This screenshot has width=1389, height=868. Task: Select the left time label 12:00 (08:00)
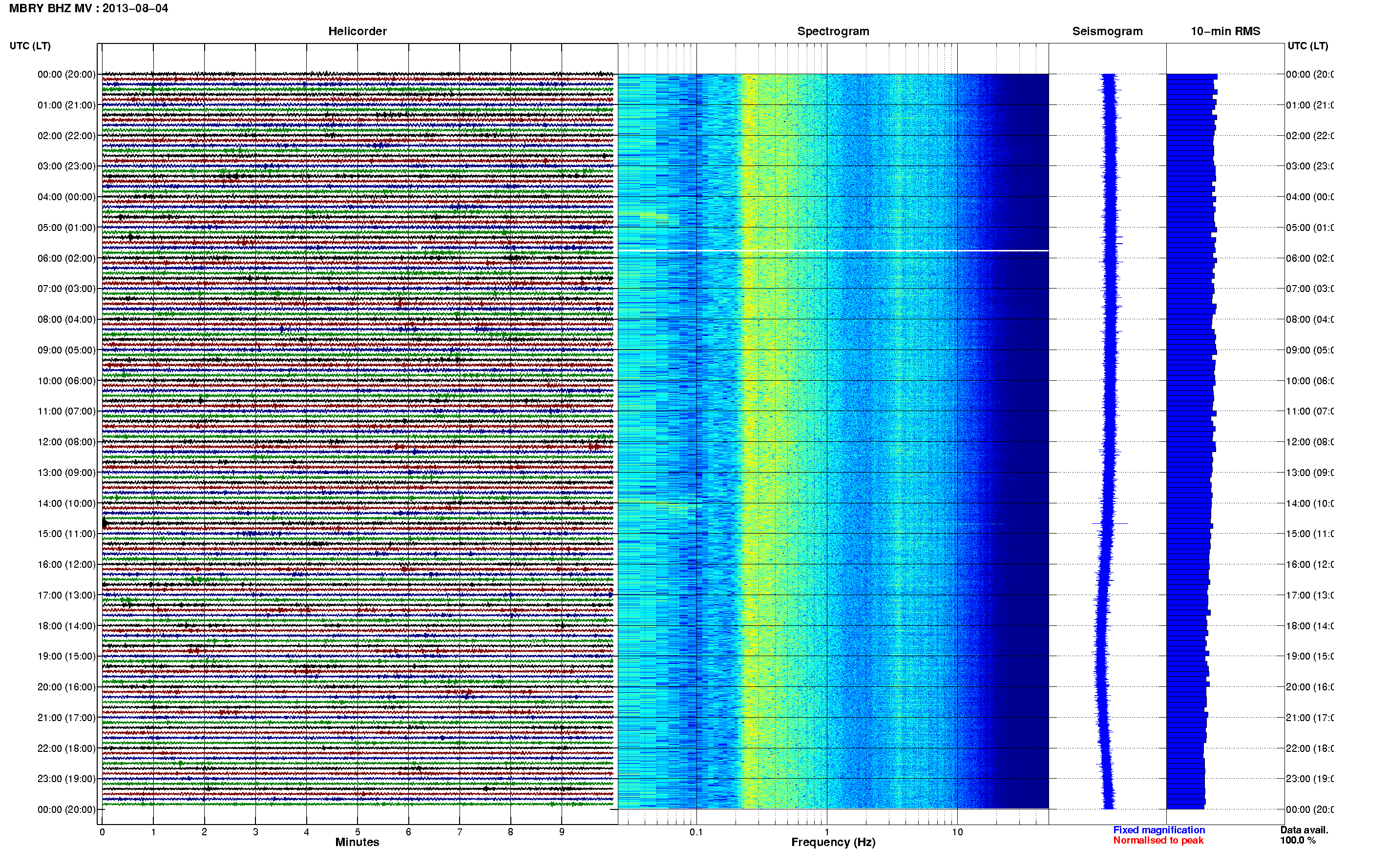click(x=66, y=441)
